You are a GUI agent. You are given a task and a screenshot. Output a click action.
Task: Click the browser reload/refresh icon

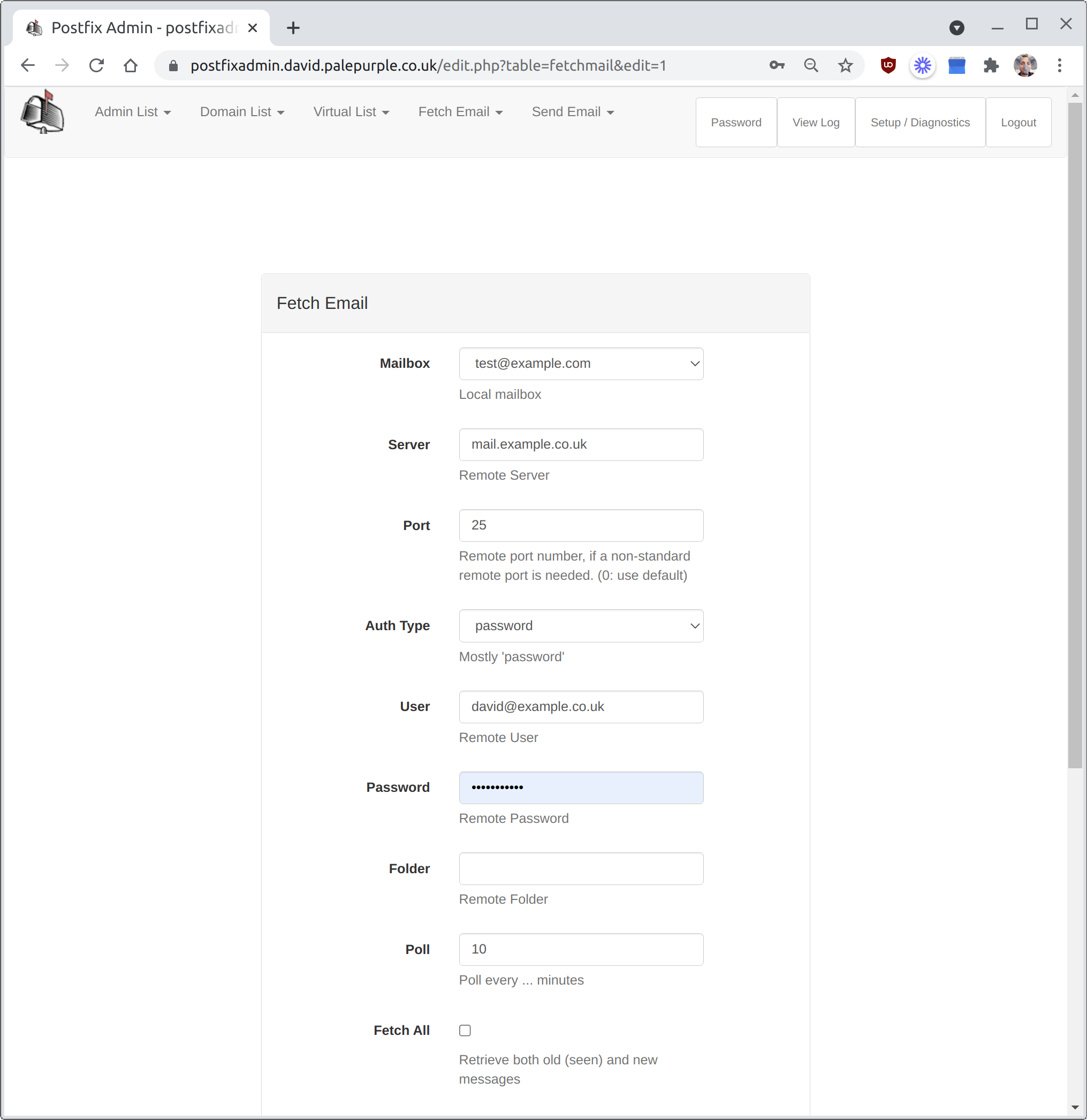pos(97,66)
